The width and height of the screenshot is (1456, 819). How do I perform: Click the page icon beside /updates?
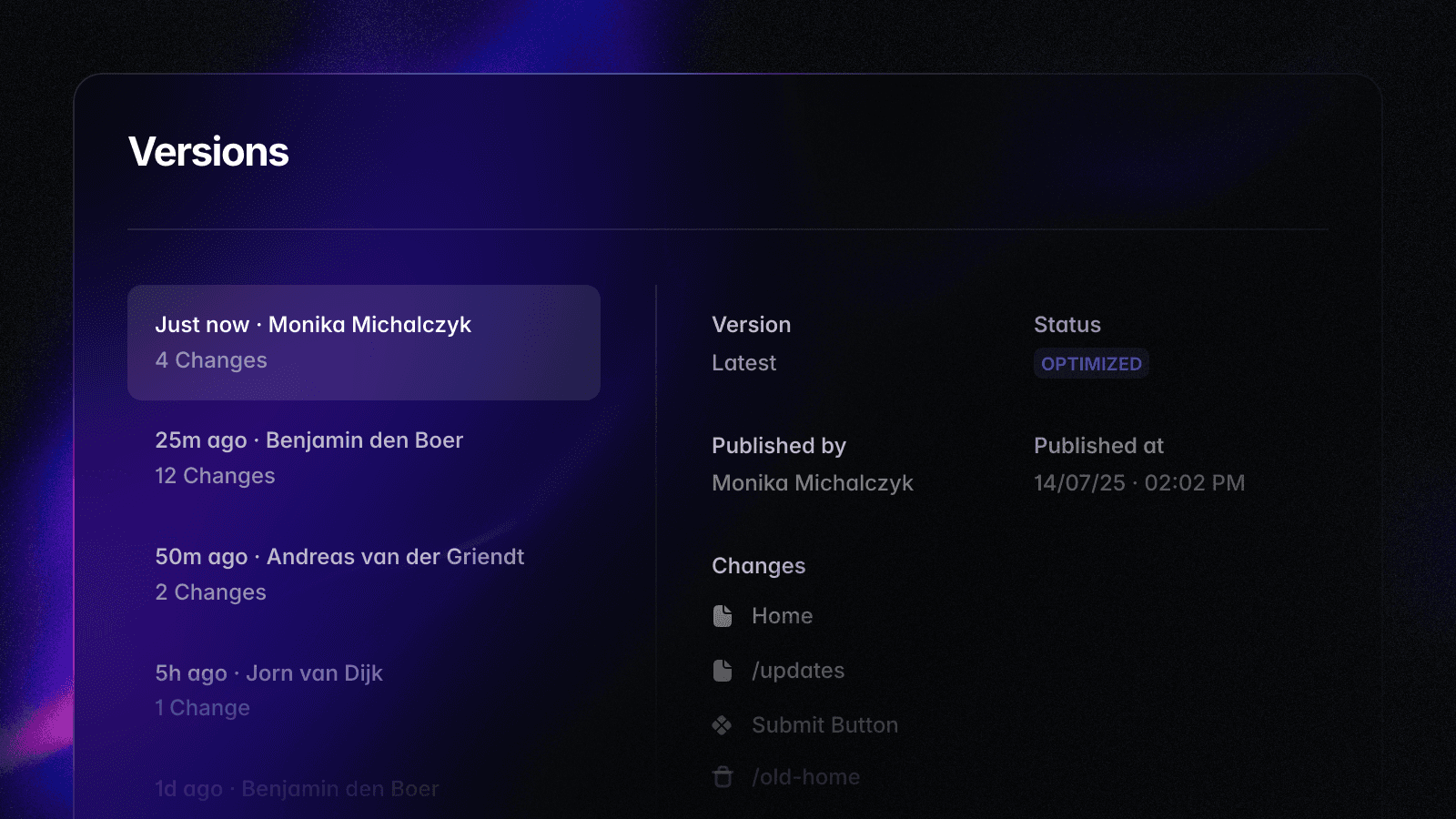point(723,671)
